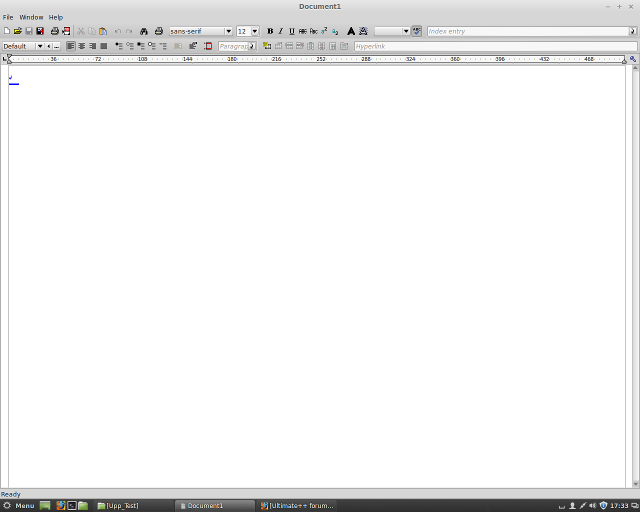
Task: Click the Menu button in taskbar
Action: (19, 505)
